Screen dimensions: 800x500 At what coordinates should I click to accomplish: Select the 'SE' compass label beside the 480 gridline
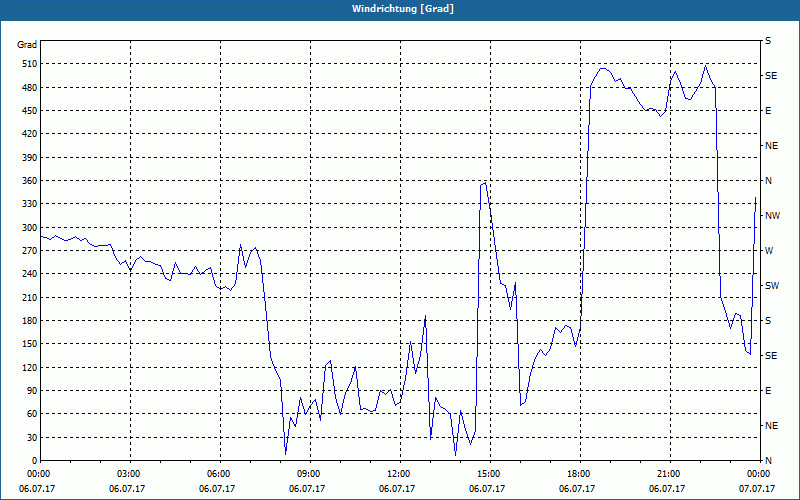click(771, 76)
